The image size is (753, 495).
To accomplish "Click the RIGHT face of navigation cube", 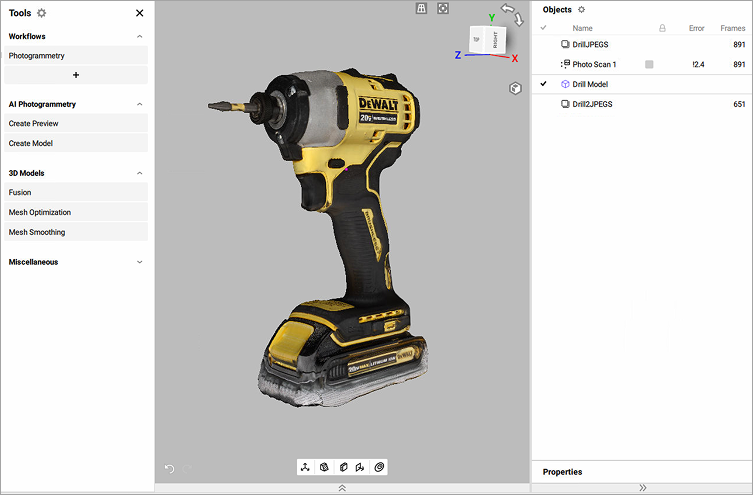I will pos(495,40).
